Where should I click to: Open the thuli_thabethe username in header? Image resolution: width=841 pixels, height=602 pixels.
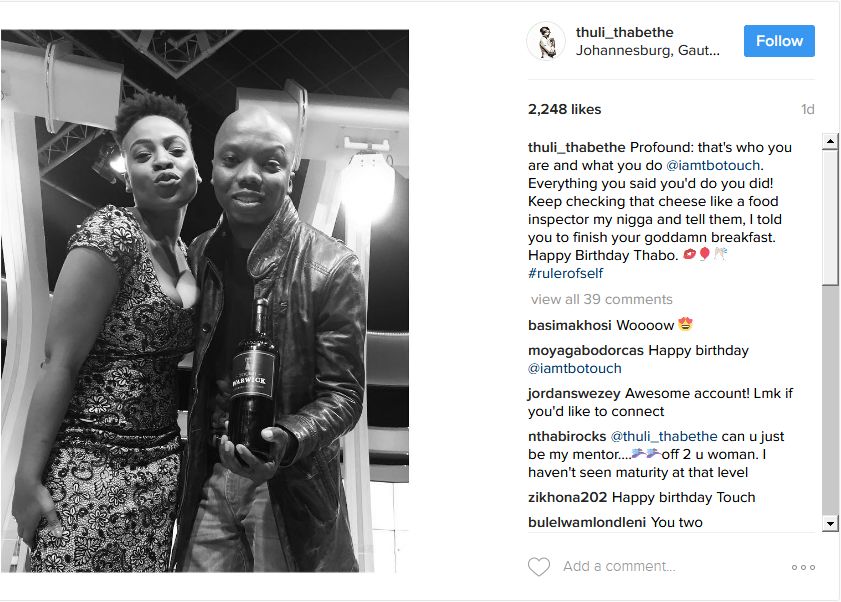[x=624, y=32]
